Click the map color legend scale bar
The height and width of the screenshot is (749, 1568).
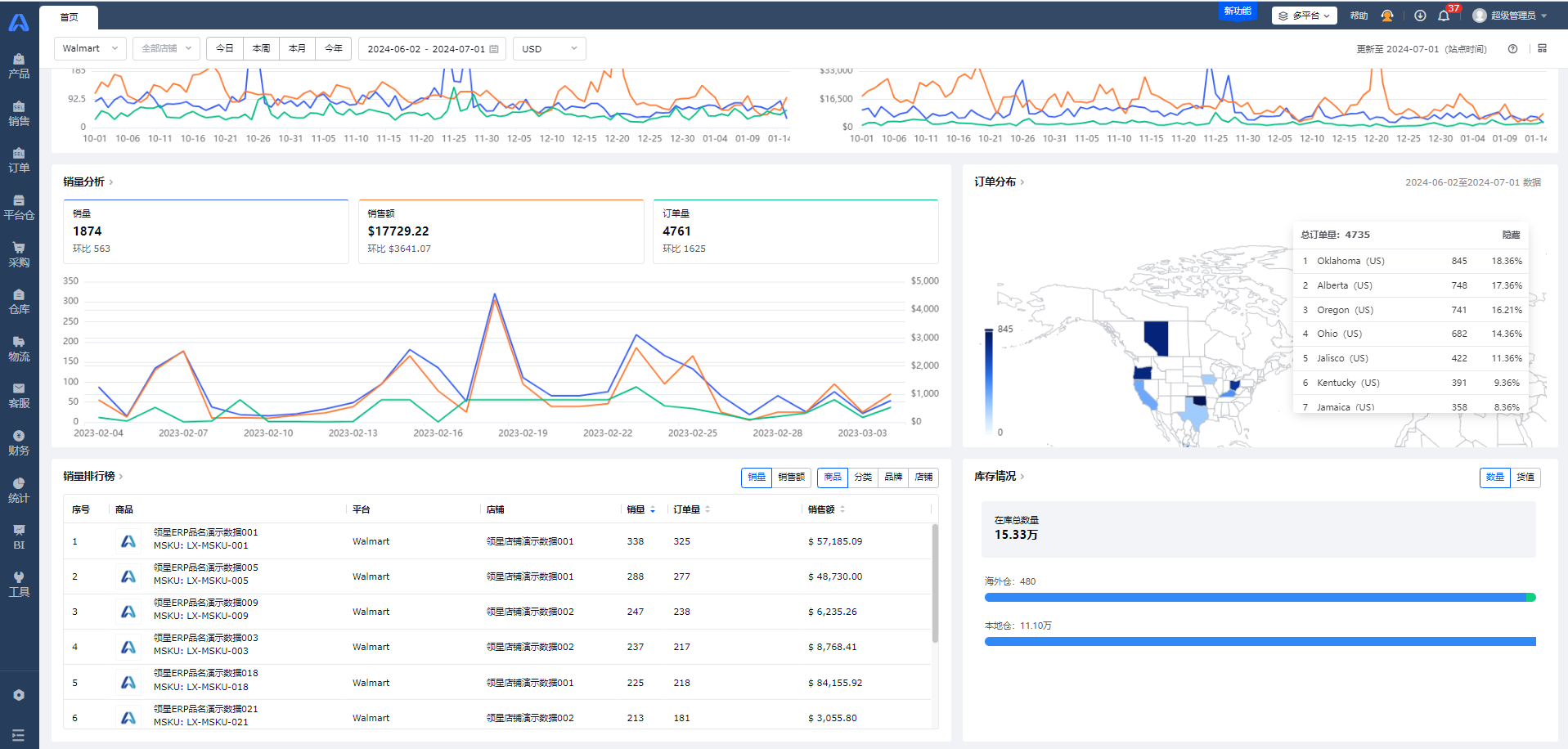coord(989,380)
